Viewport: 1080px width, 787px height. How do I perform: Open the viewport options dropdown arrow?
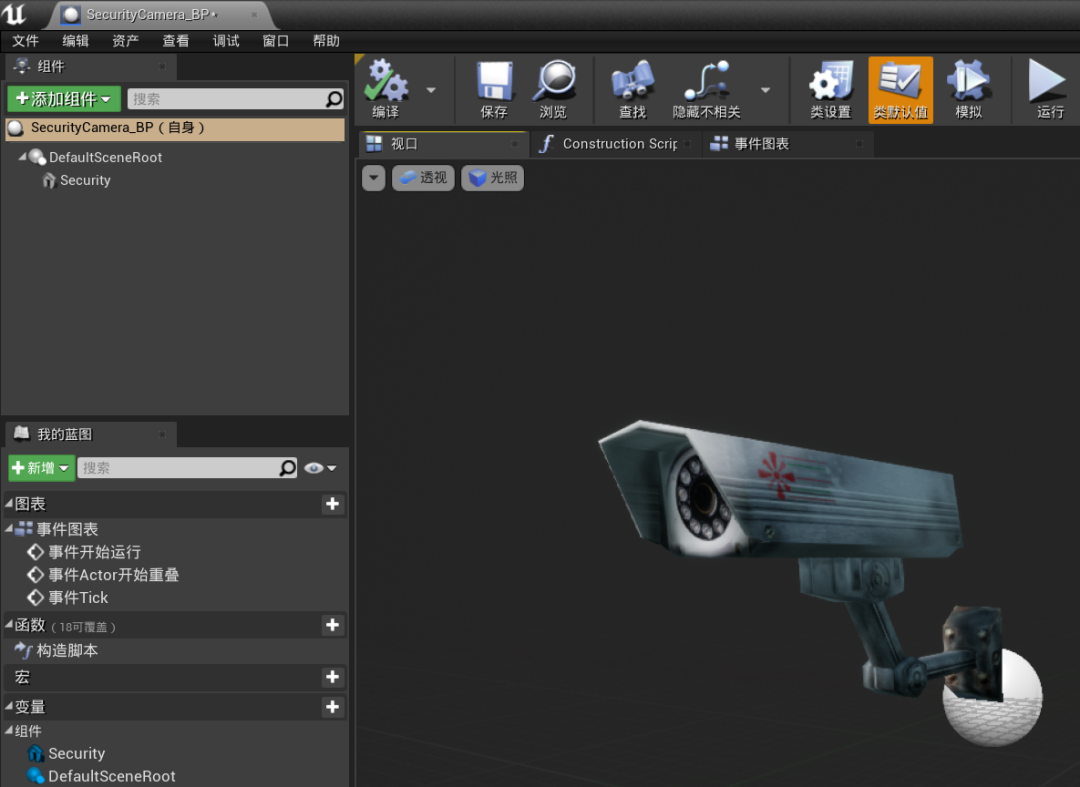pos(373,178)
